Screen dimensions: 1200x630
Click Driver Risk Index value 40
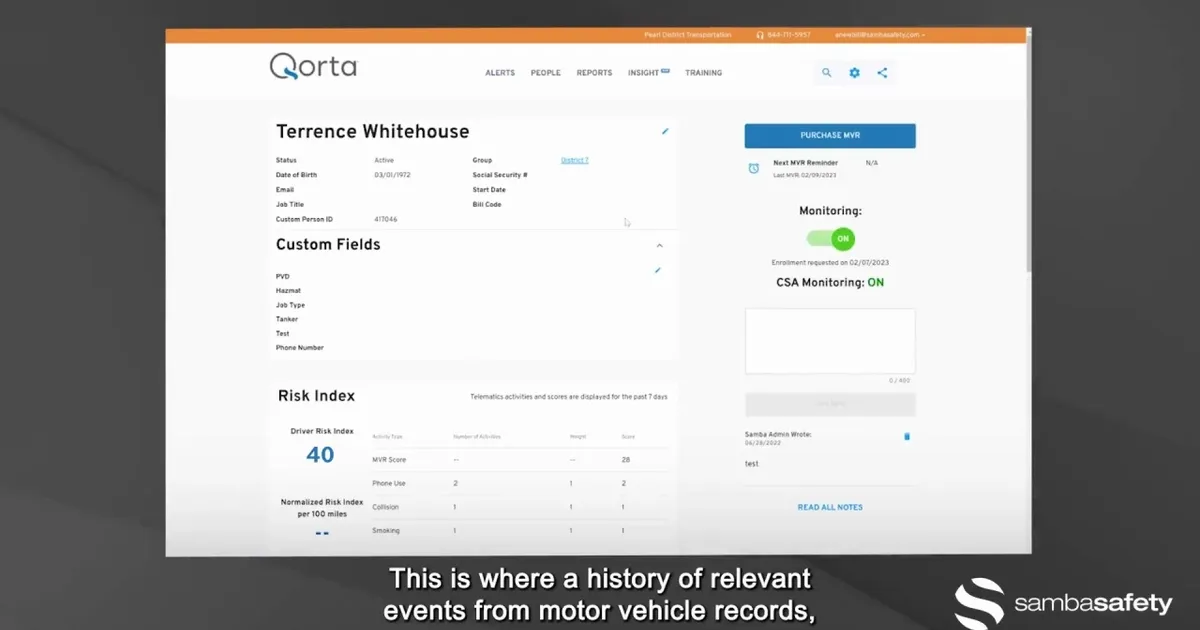(x=320, y=455)
